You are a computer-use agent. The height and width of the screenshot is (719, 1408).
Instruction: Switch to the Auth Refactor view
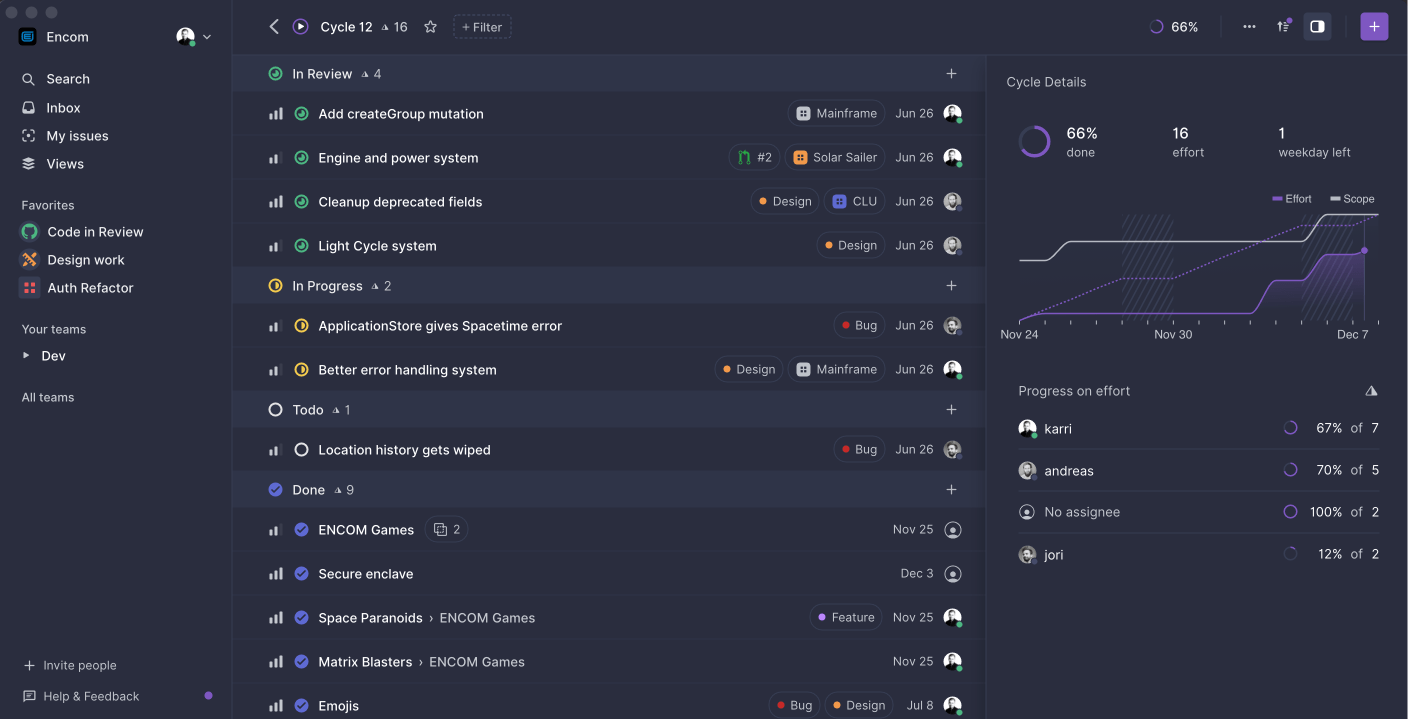pyautogui.click(x=90, y=287)
